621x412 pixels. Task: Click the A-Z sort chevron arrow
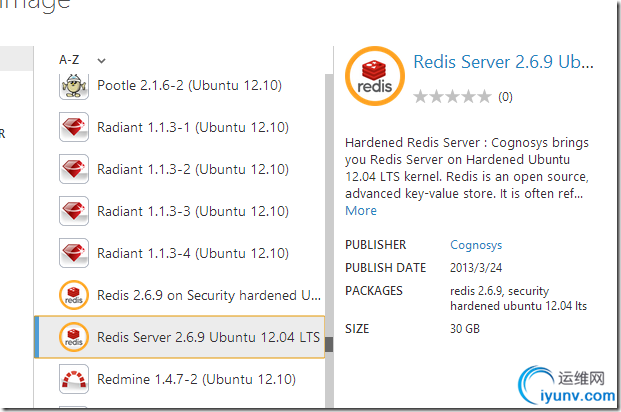click(101, 61)
